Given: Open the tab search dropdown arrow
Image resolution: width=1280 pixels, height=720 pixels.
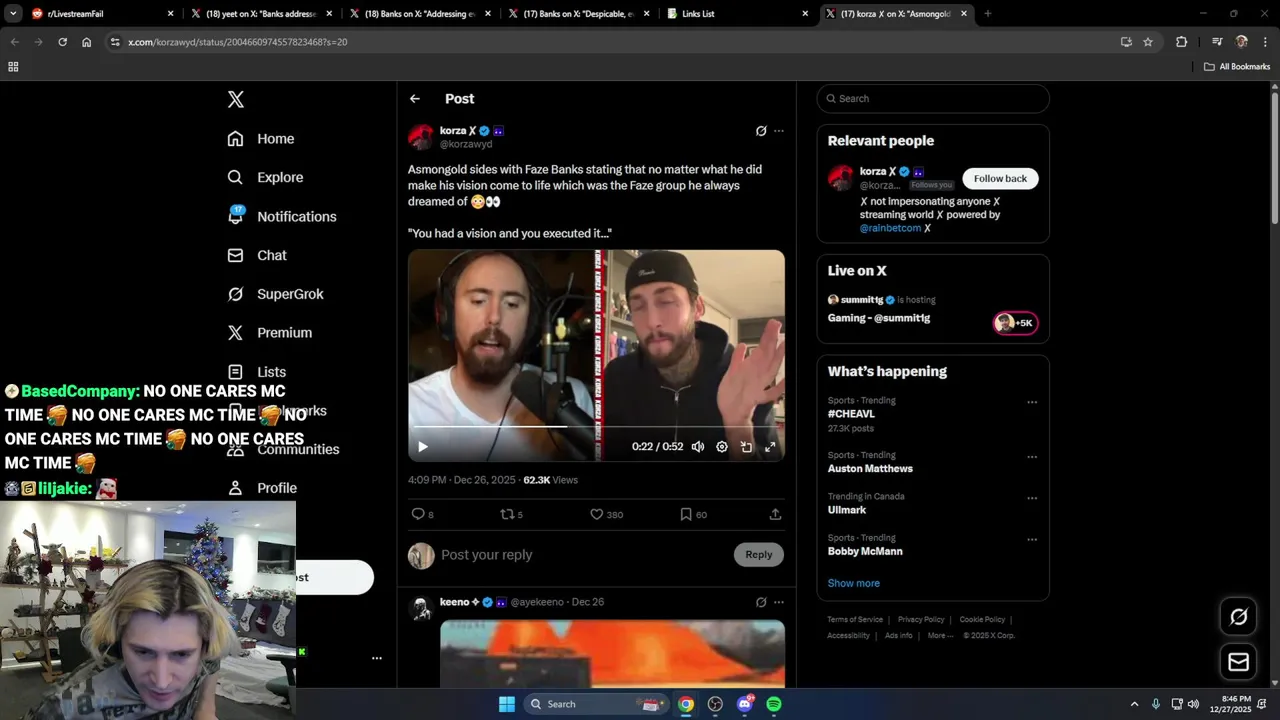Looking at the screenshot, I should click(13, 14).
